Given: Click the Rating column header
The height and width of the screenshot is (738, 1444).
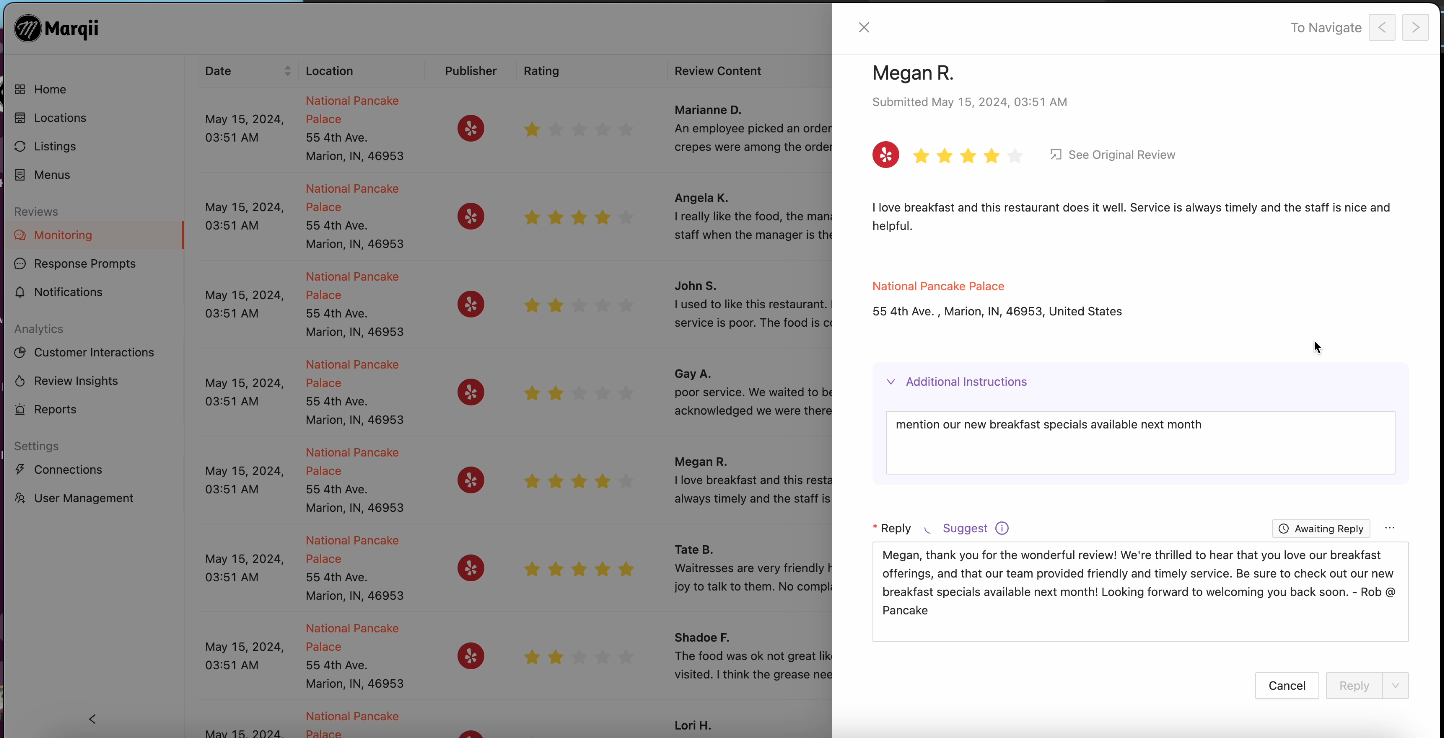Looking at the screenshot, I should 541,71.
